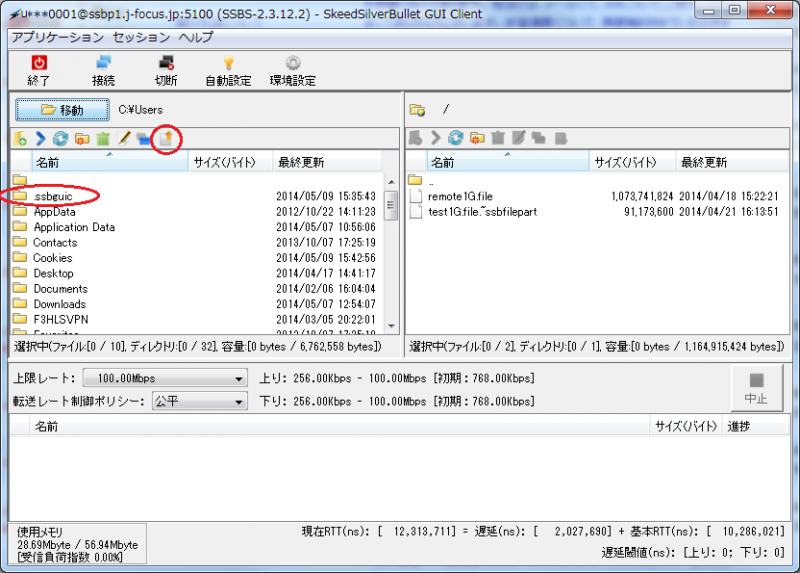Screen dimensions: 800x573
Task: Click the local pane rename pencil icon
Action: click(x=123, y=139)
